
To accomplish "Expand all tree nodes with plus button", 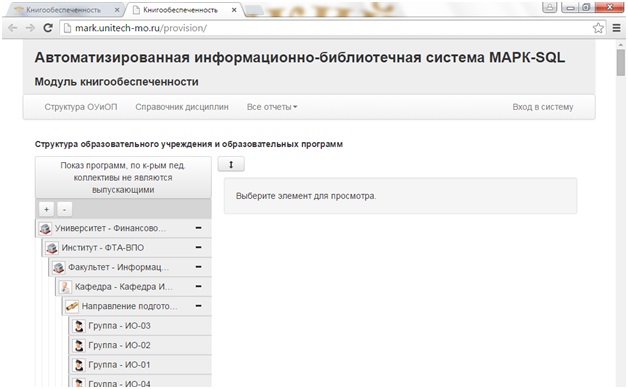I will point(46,209).
